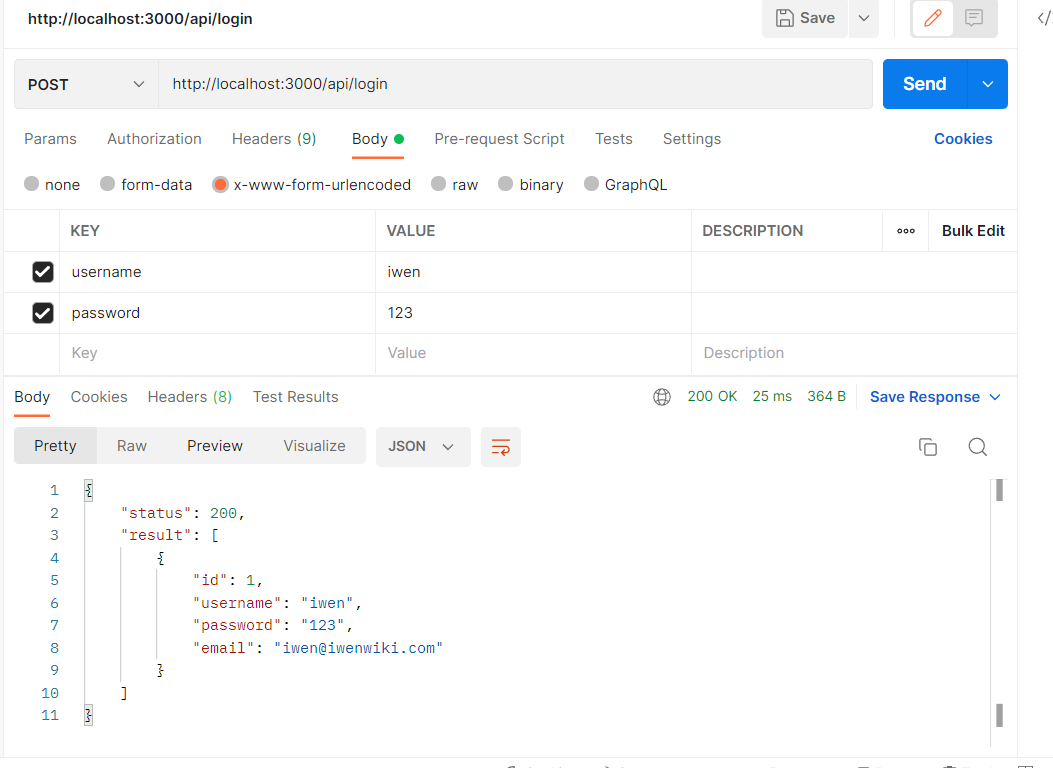Expand the Save options arrow
The image size is (1053, 768).
[864, 18]
